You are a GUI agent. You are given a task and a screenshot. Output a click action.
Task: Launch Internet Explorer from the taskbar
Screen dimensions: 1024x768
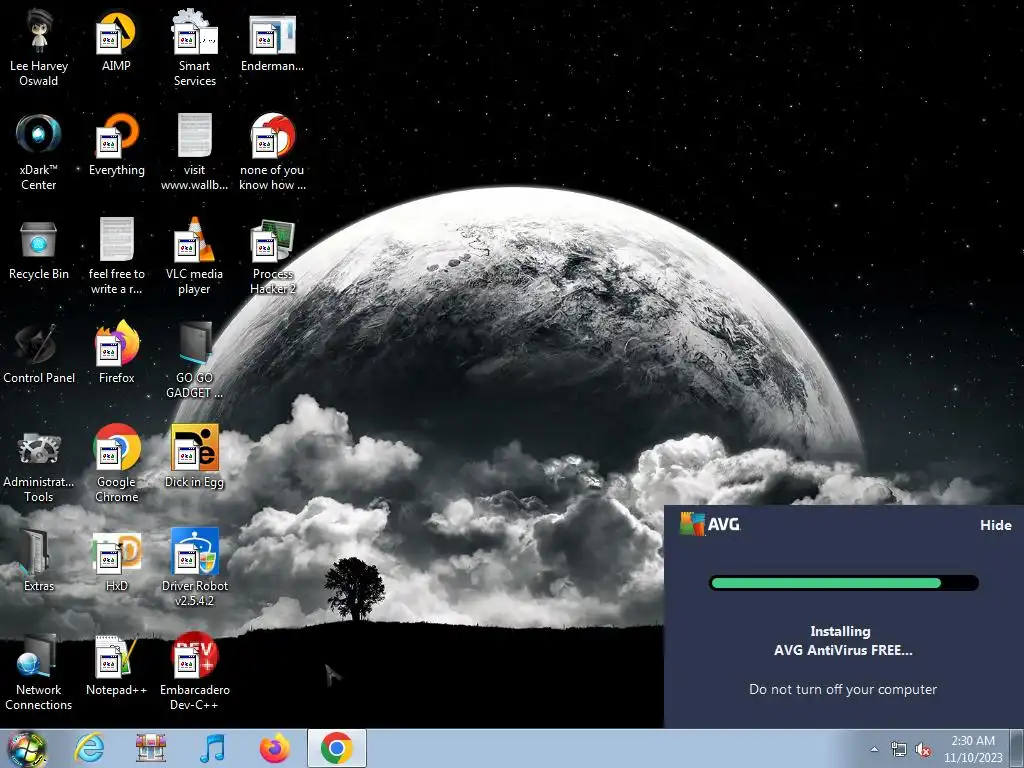click(89, 748)
